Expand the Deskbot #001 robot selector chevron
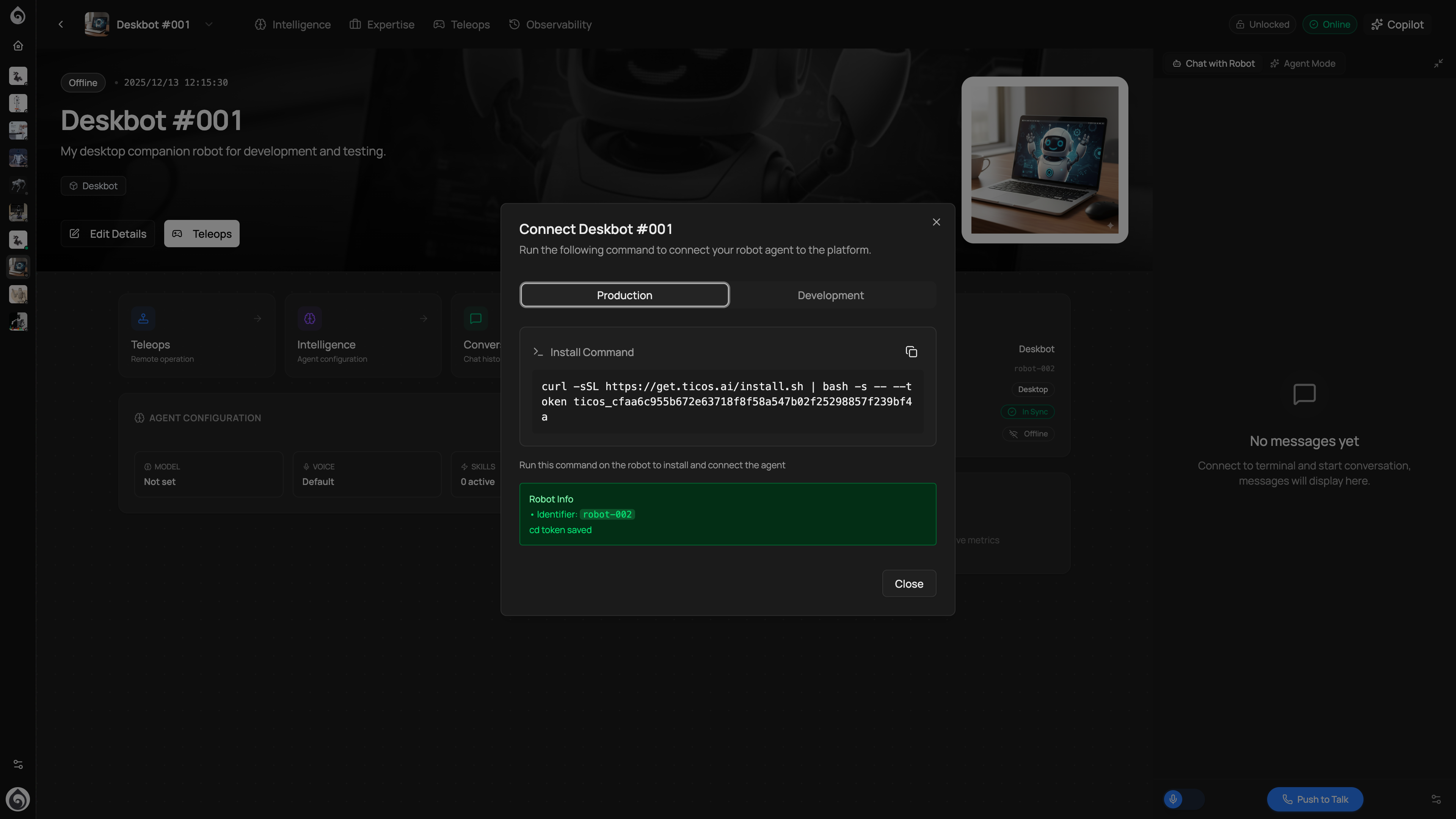 pyautogui.click(x=209, y=24)
